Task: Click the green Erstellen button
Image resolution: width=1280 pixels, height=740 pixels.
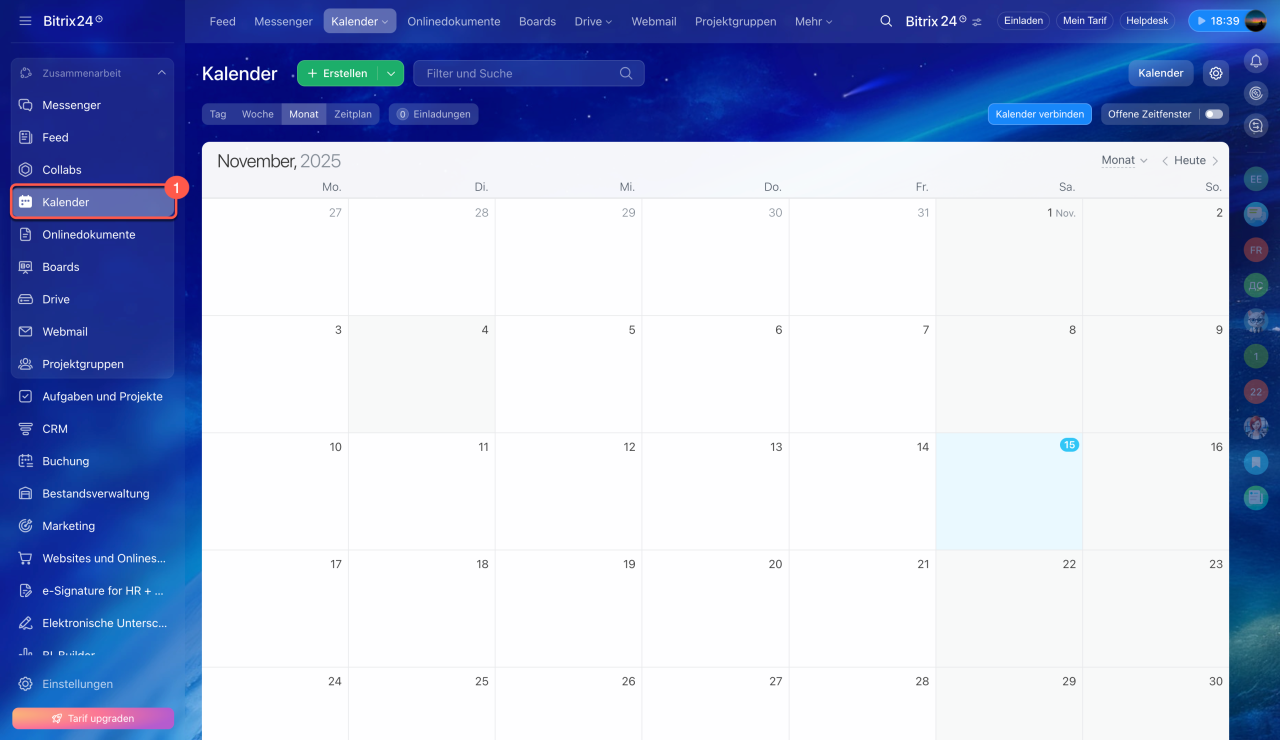Action: 337,73
